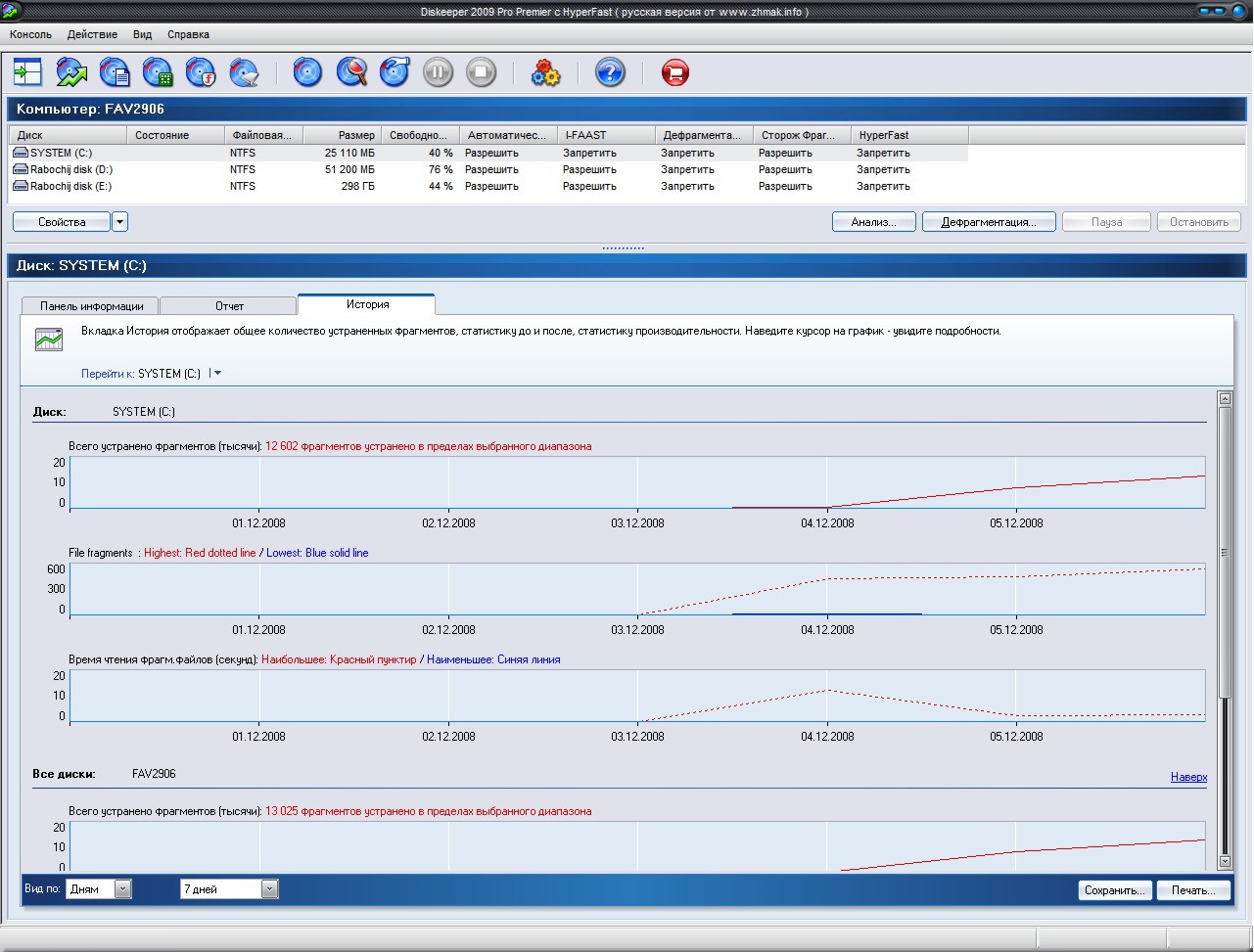Click the quick launch pane icon in toolbar
This screenshot has height=952, width=1254.
pos(27,72)
